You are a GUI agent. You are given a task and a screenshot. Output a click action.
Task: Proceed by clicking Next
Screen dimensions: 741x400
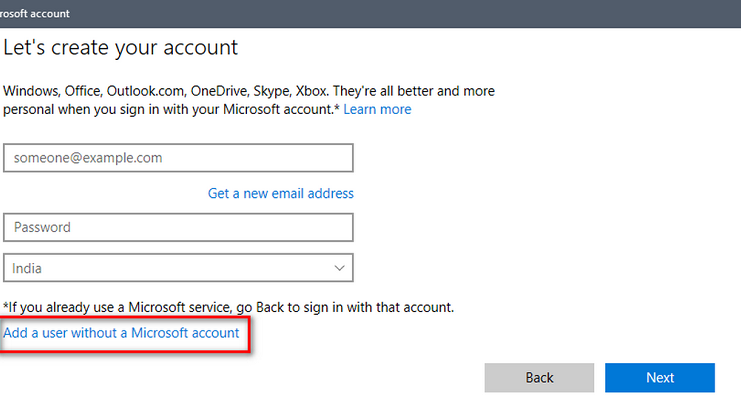(x=660, y=378)
